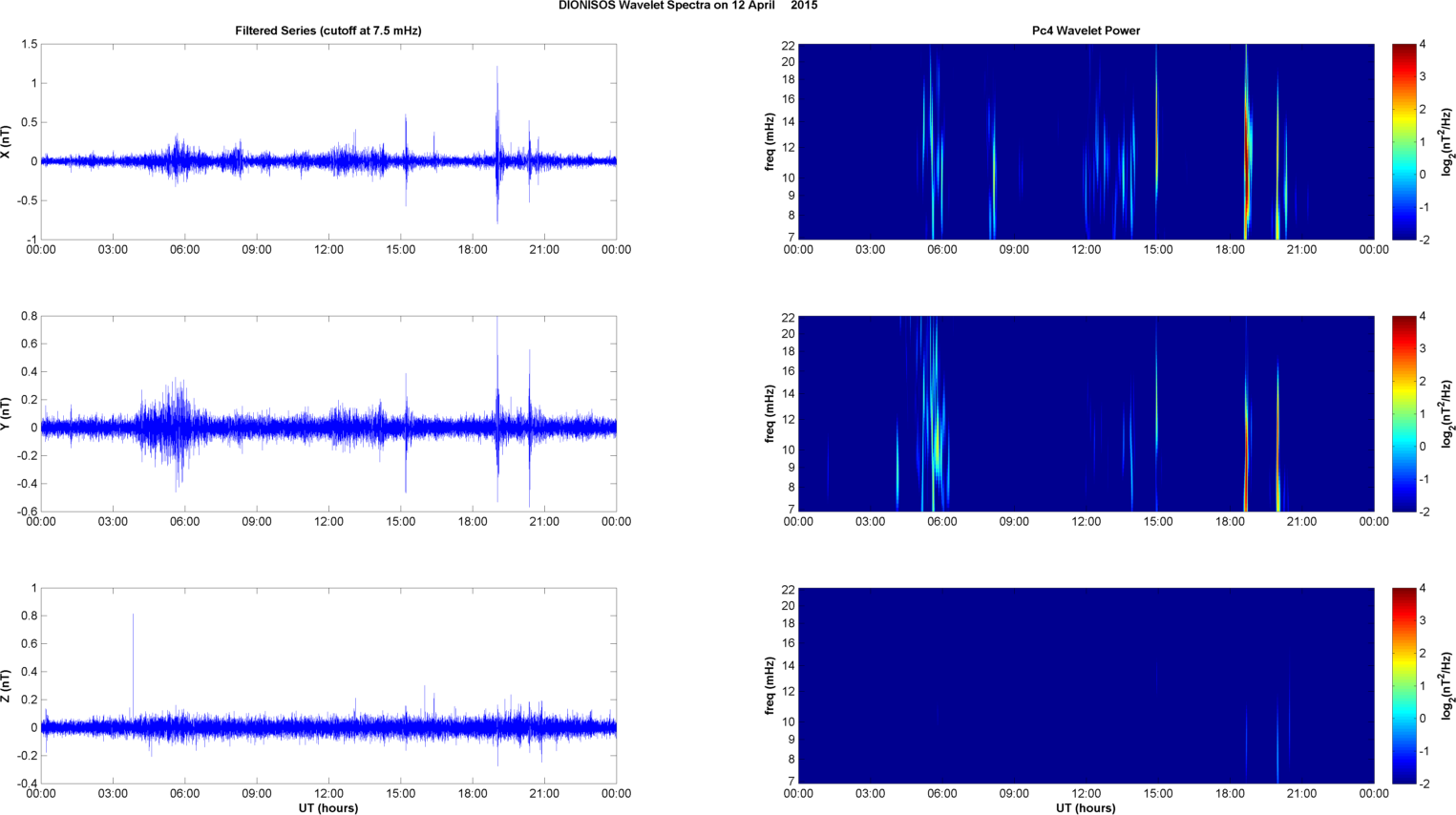This screenshot has width=1456, height=815.
Task: Select the Pc4 Wavelet Power heading
Action: pyautogui.click(x=1086, y=31)
